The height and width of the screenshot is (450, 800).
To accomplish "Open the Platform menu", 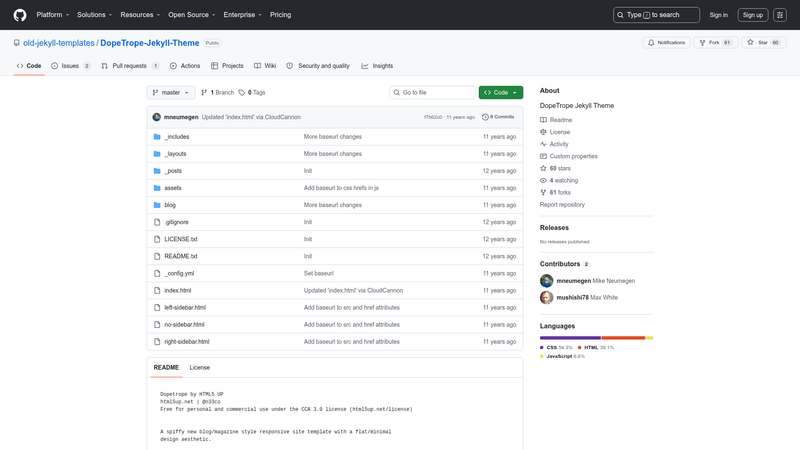I will (x=53, y=15).
